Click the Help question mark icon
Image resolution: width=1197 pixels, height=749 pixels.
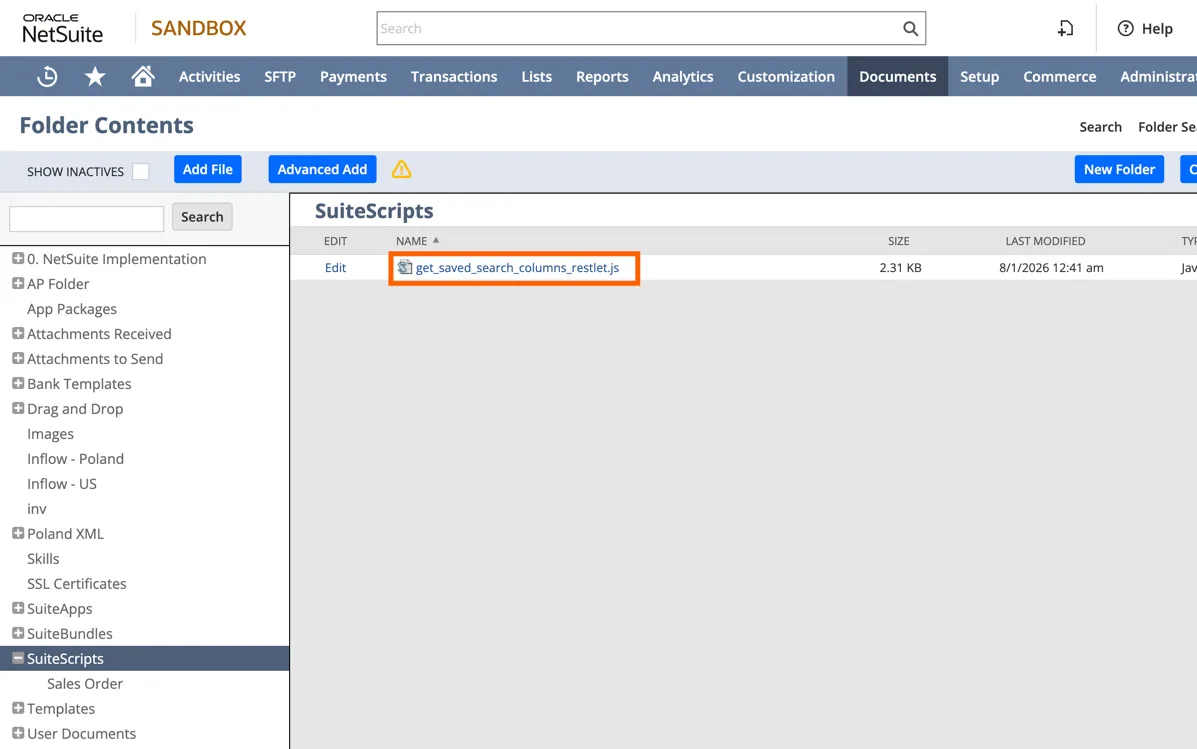coord(1125,28)
